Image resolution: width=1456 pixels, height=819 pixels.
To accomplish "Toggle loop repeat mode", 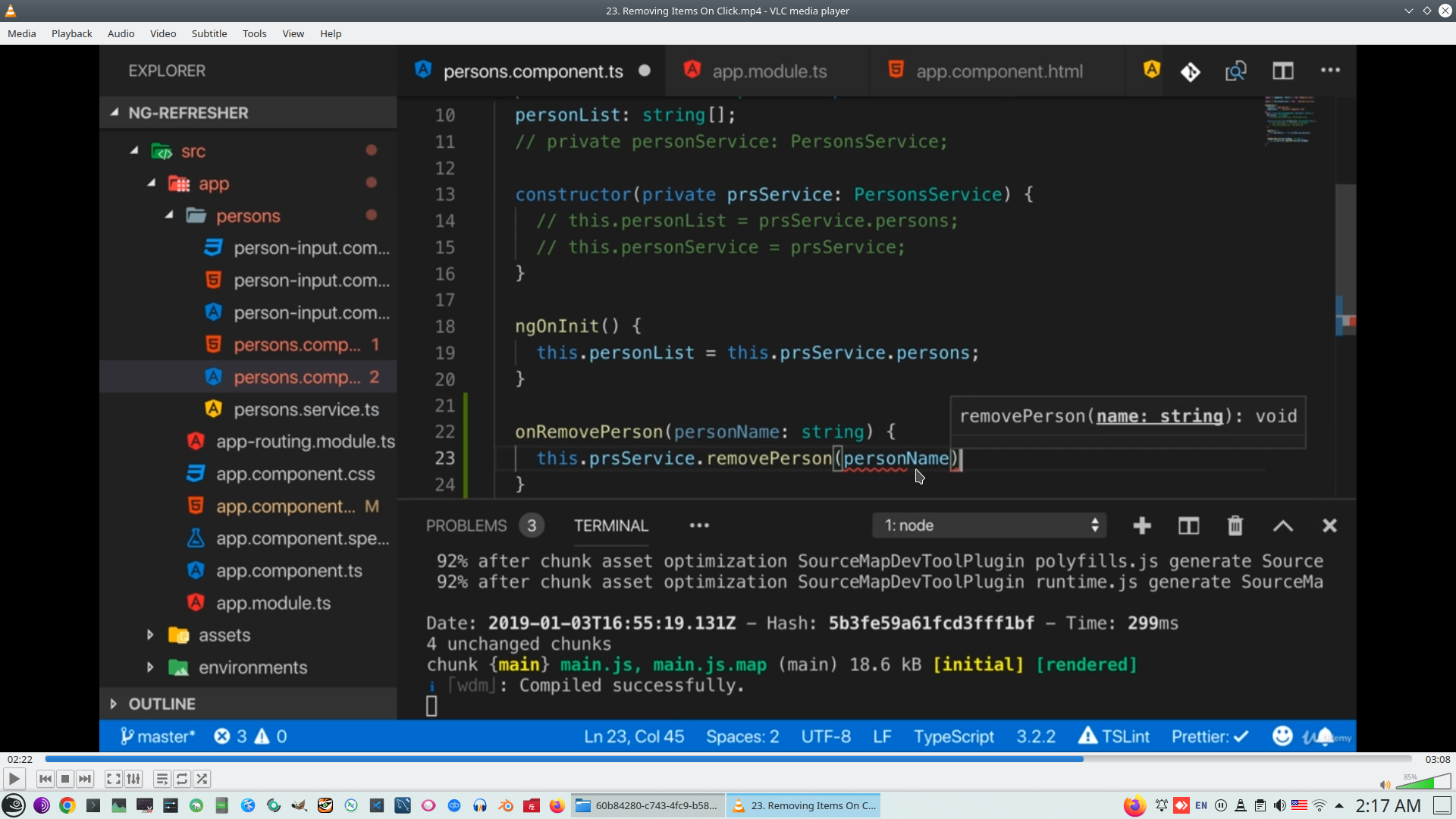I will click(x=182, y=779).
